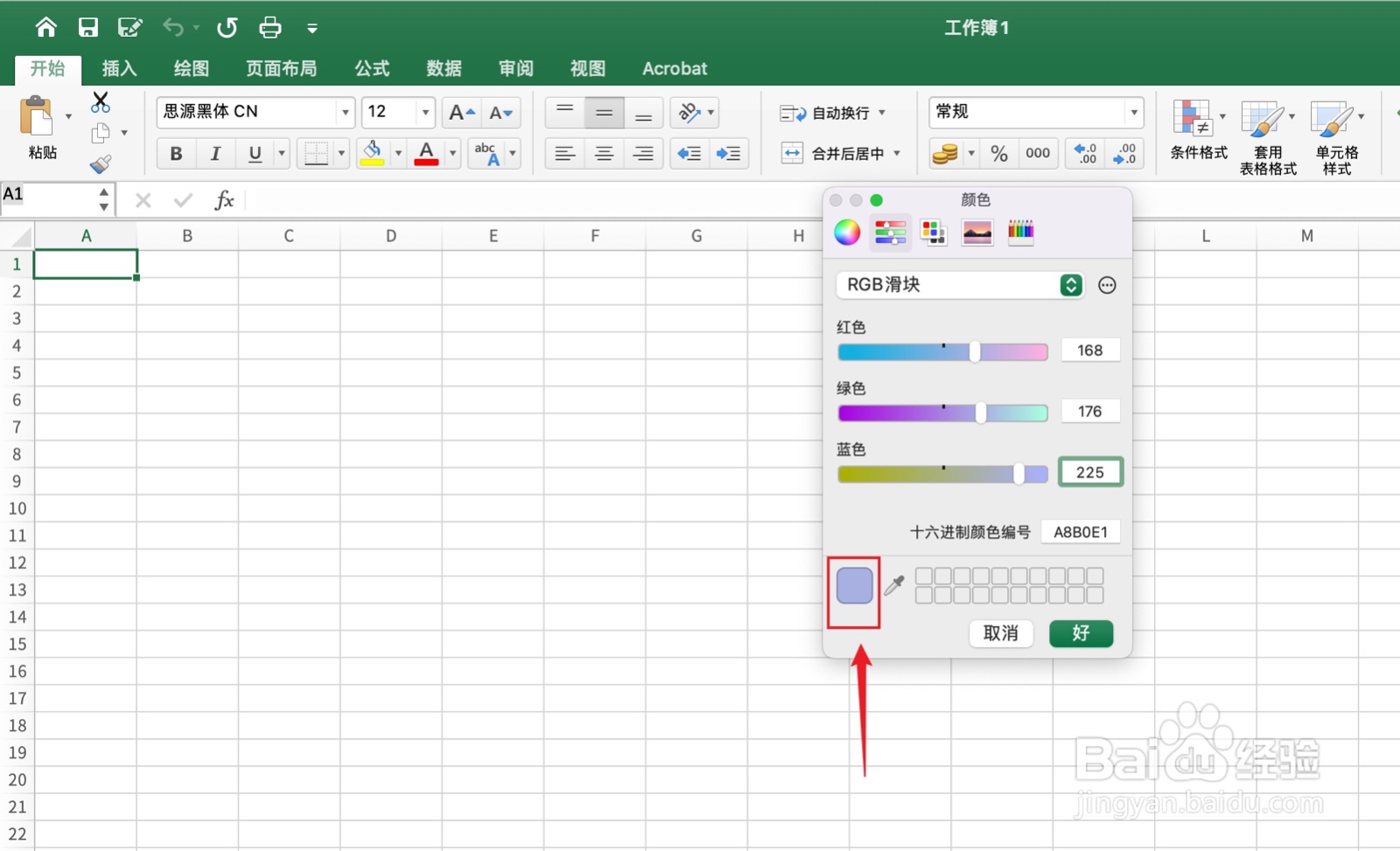The image size is (1400, 851).
Task: Confirm color by clicking 好
Action: (1081, 633)
